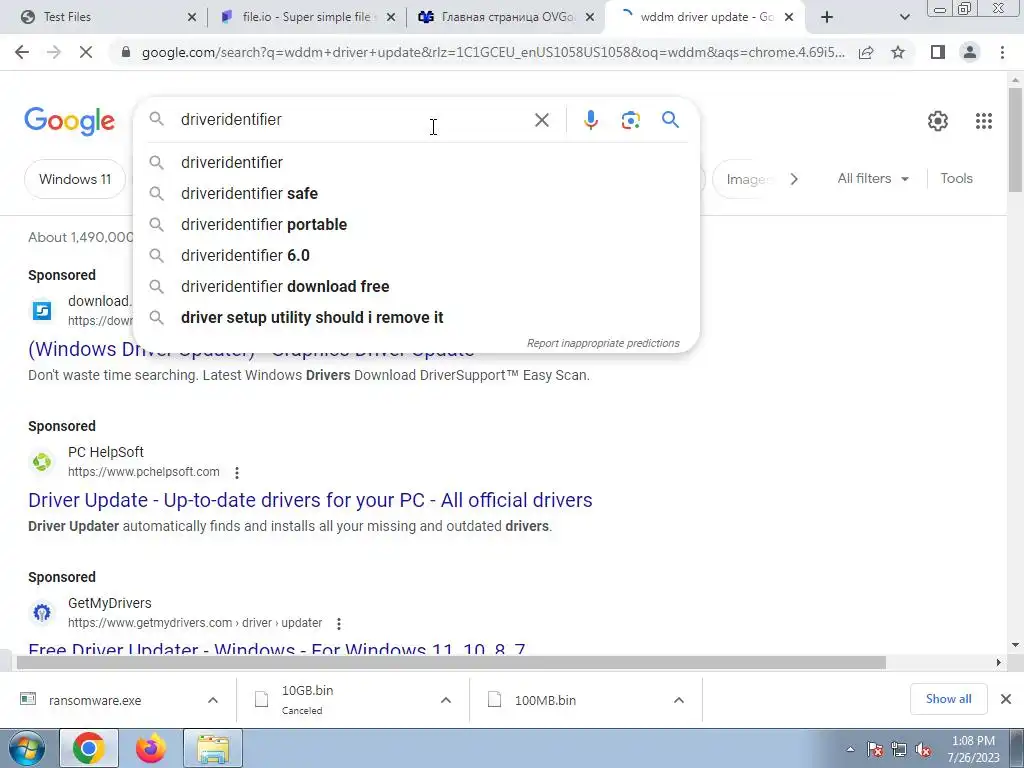Go back to the previous page

point(22,52)
